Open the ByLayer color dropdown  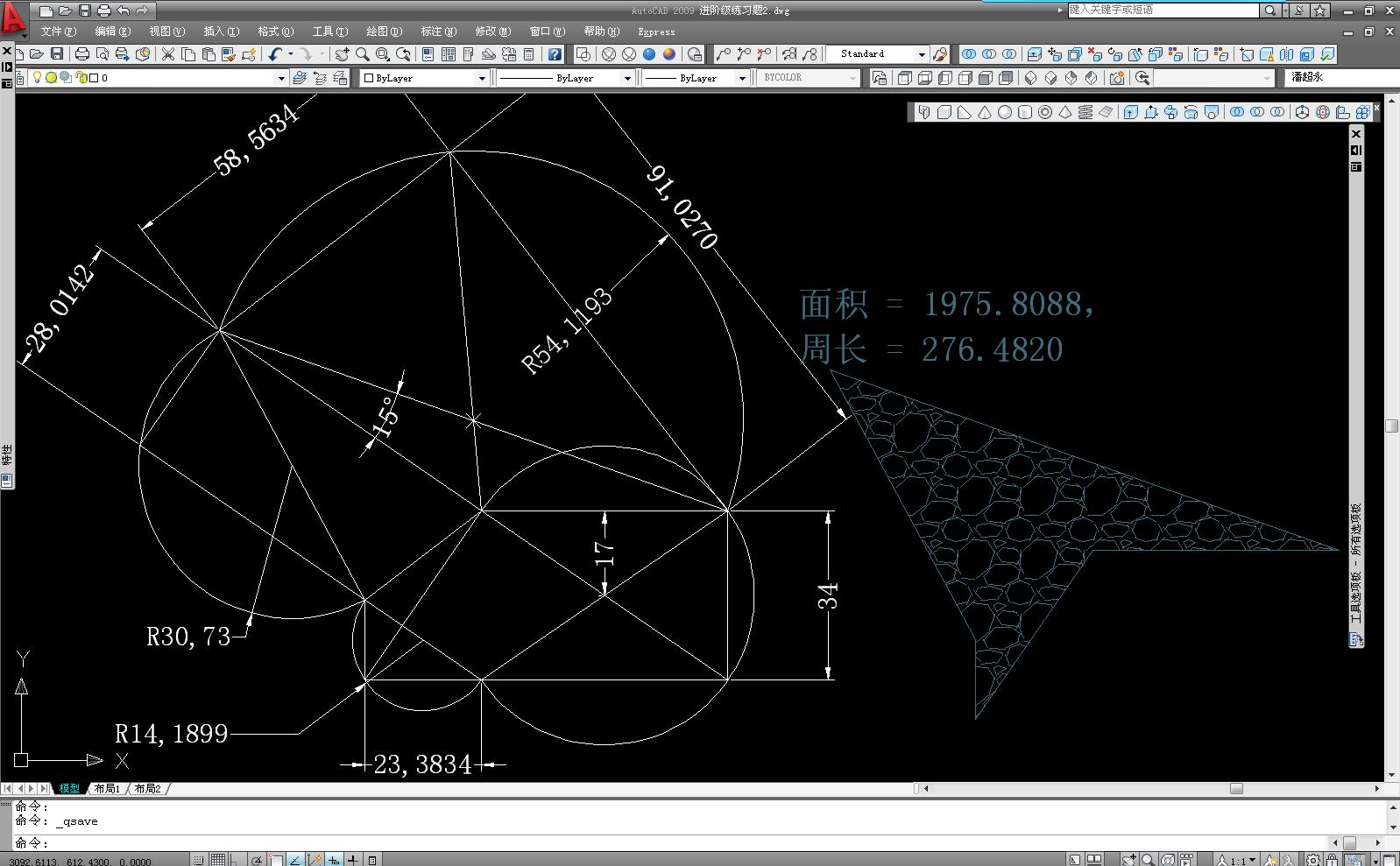coord(482,78)
